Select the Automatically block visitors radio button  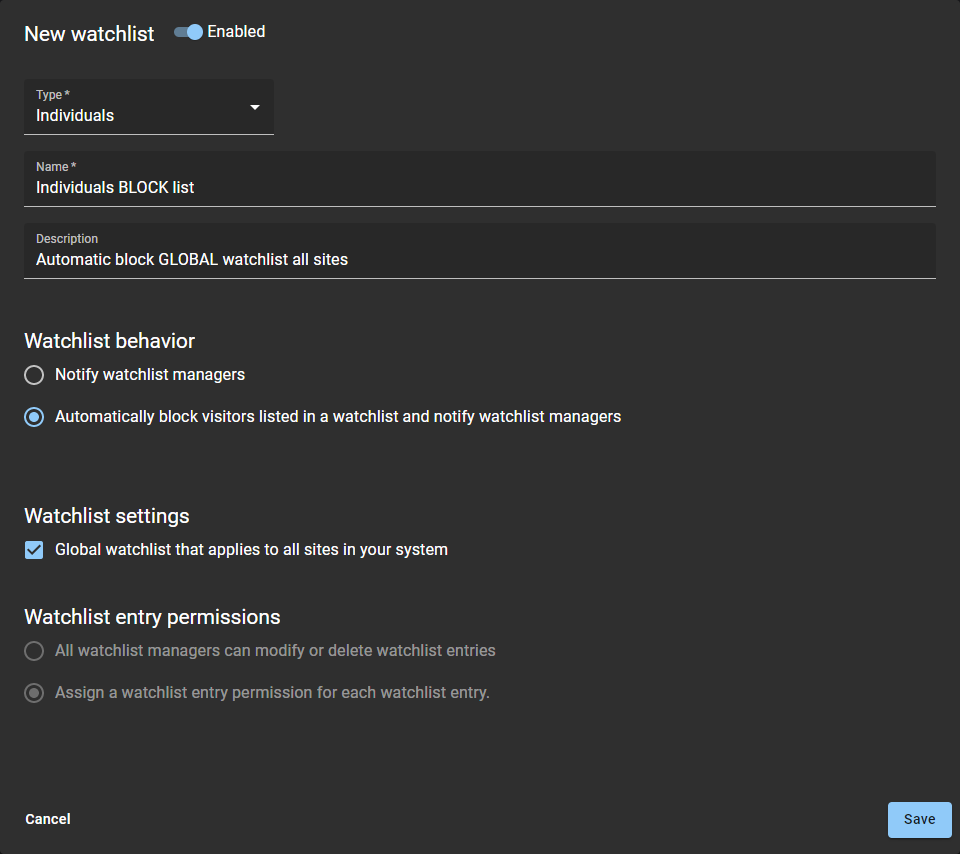tap(35, 417)
